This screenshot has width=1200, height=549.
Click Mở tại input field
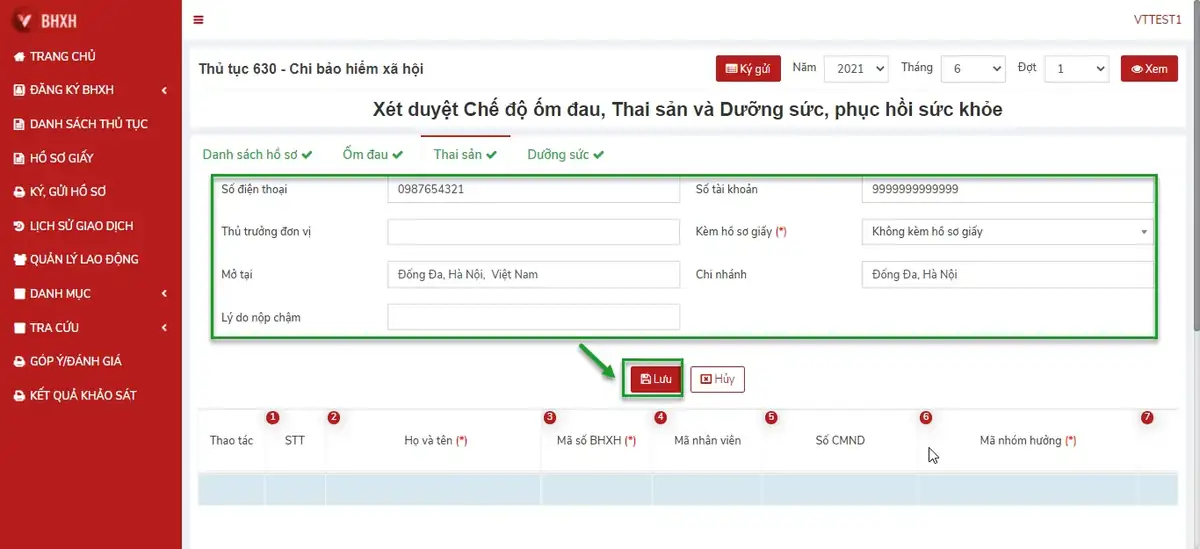pos(533,274)
